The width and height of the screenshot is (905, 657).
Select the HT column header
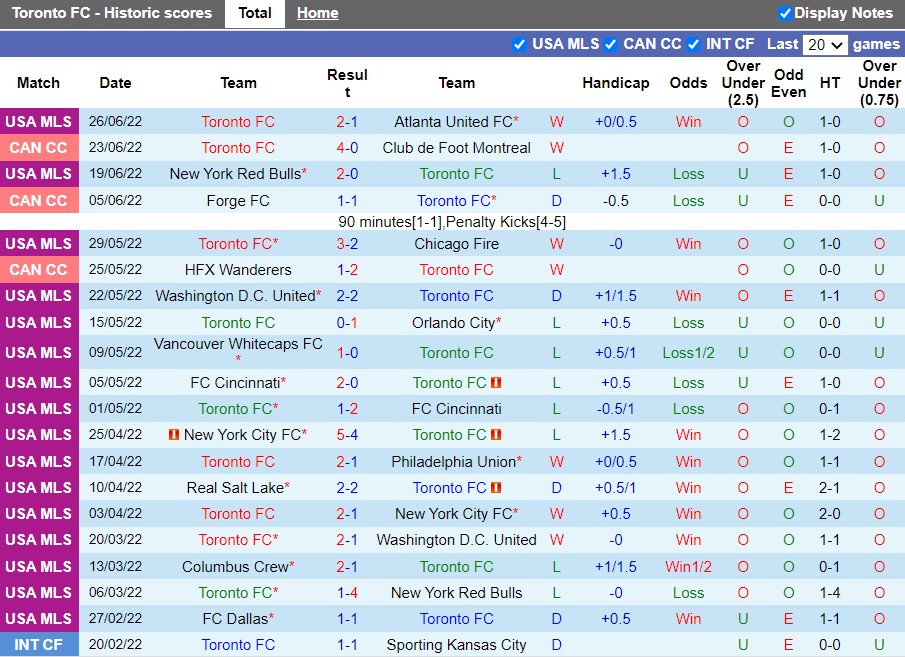[x=829, y=83]
